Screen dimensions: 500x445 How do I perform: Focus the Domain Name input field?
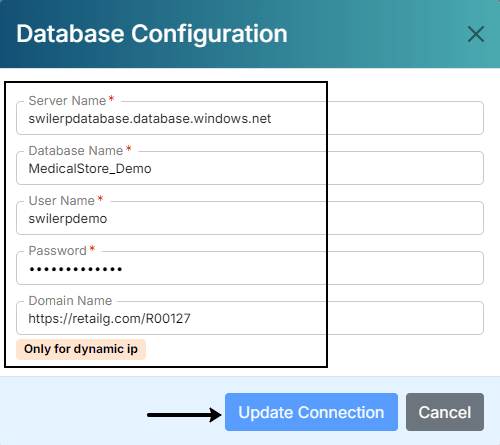250,318
